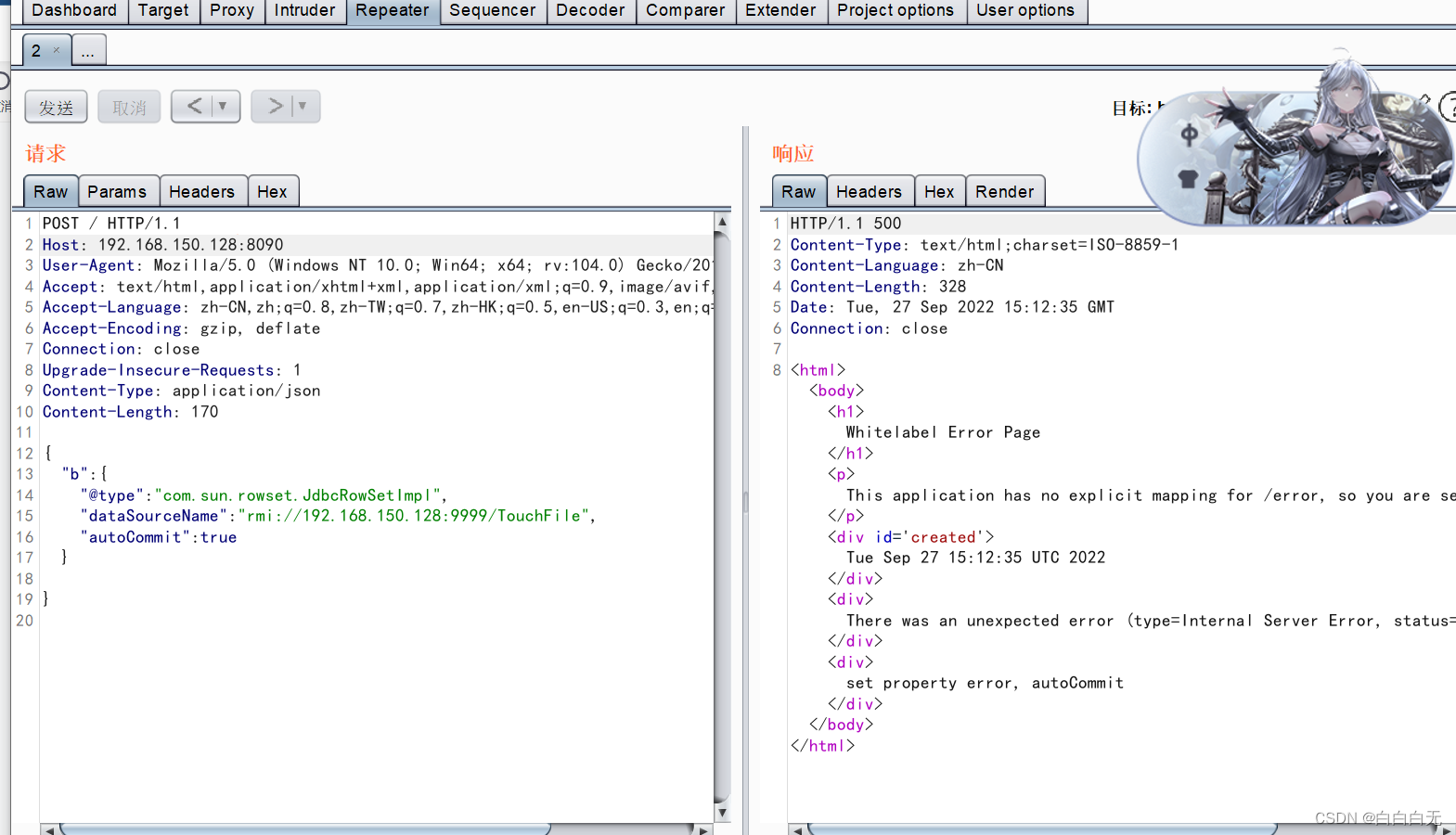This screenshot has height=835, width=1456.
Task: Switch to the Decoder tab
Action: click(x=591, y=11)
